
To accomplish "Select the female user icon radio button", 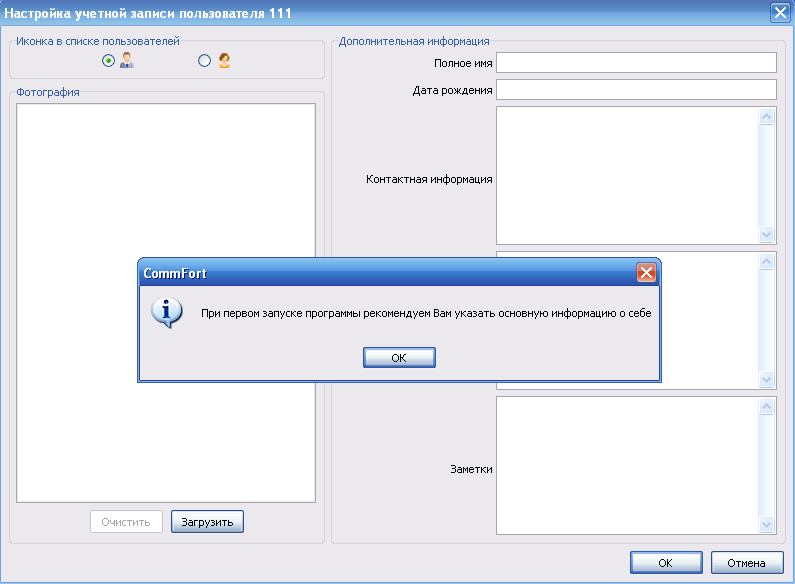I will [204, 61].
